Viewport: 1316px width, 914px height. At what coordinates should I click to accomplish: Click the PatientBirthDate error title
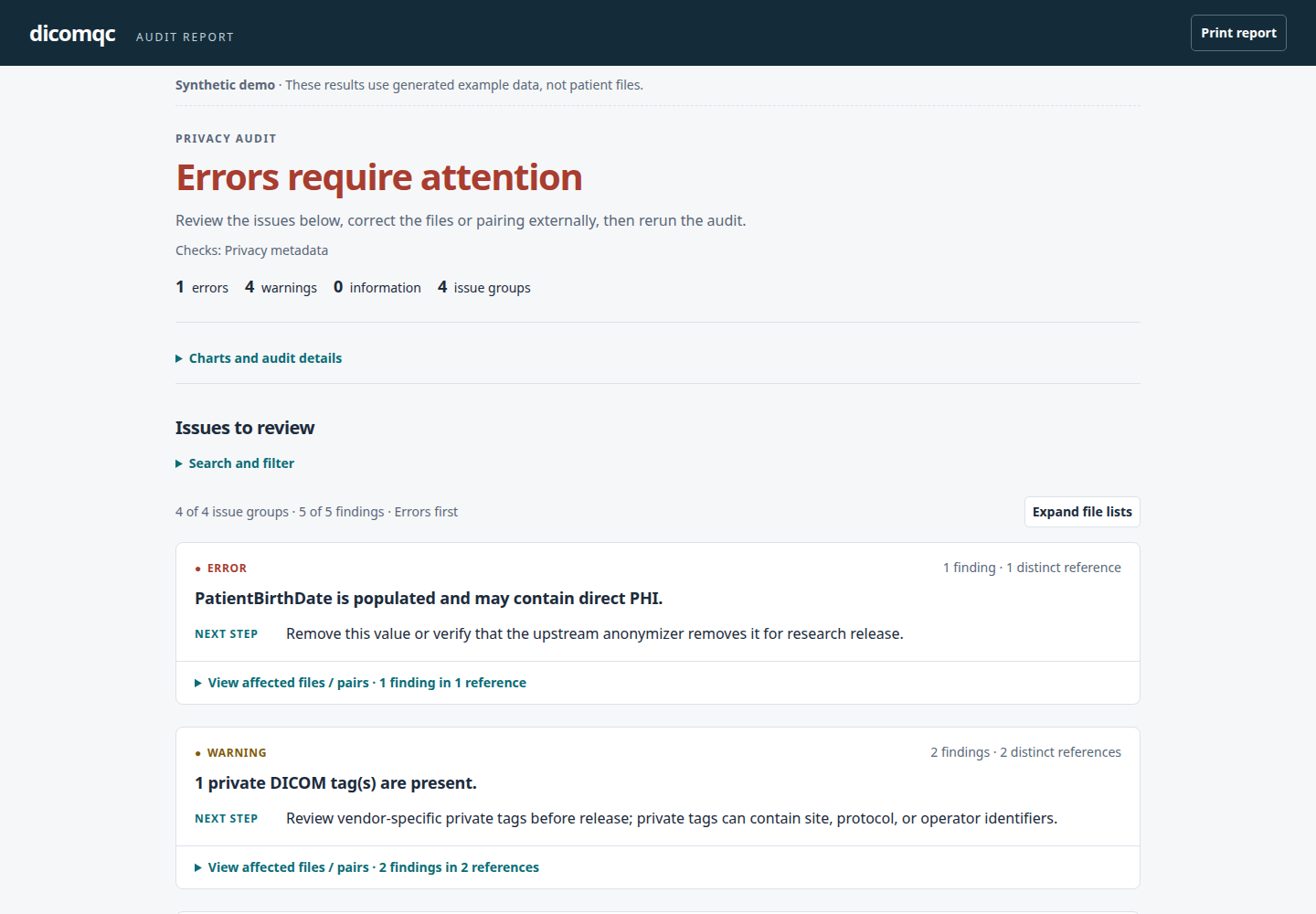tap(429, 599)
